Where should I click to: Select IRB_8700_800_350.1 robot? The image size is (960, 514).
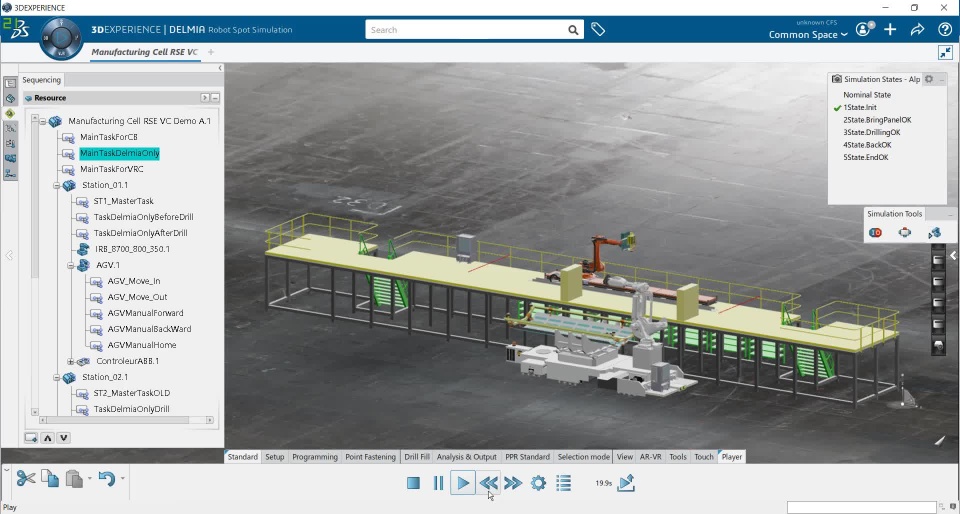tap(133, 249)
